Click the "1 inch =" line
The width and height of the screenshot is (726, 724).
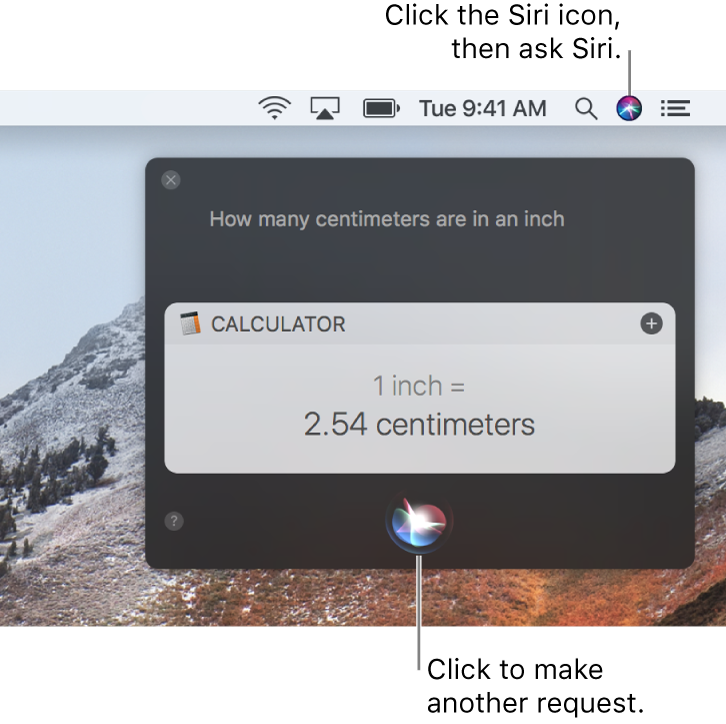(x=419, y=386)
